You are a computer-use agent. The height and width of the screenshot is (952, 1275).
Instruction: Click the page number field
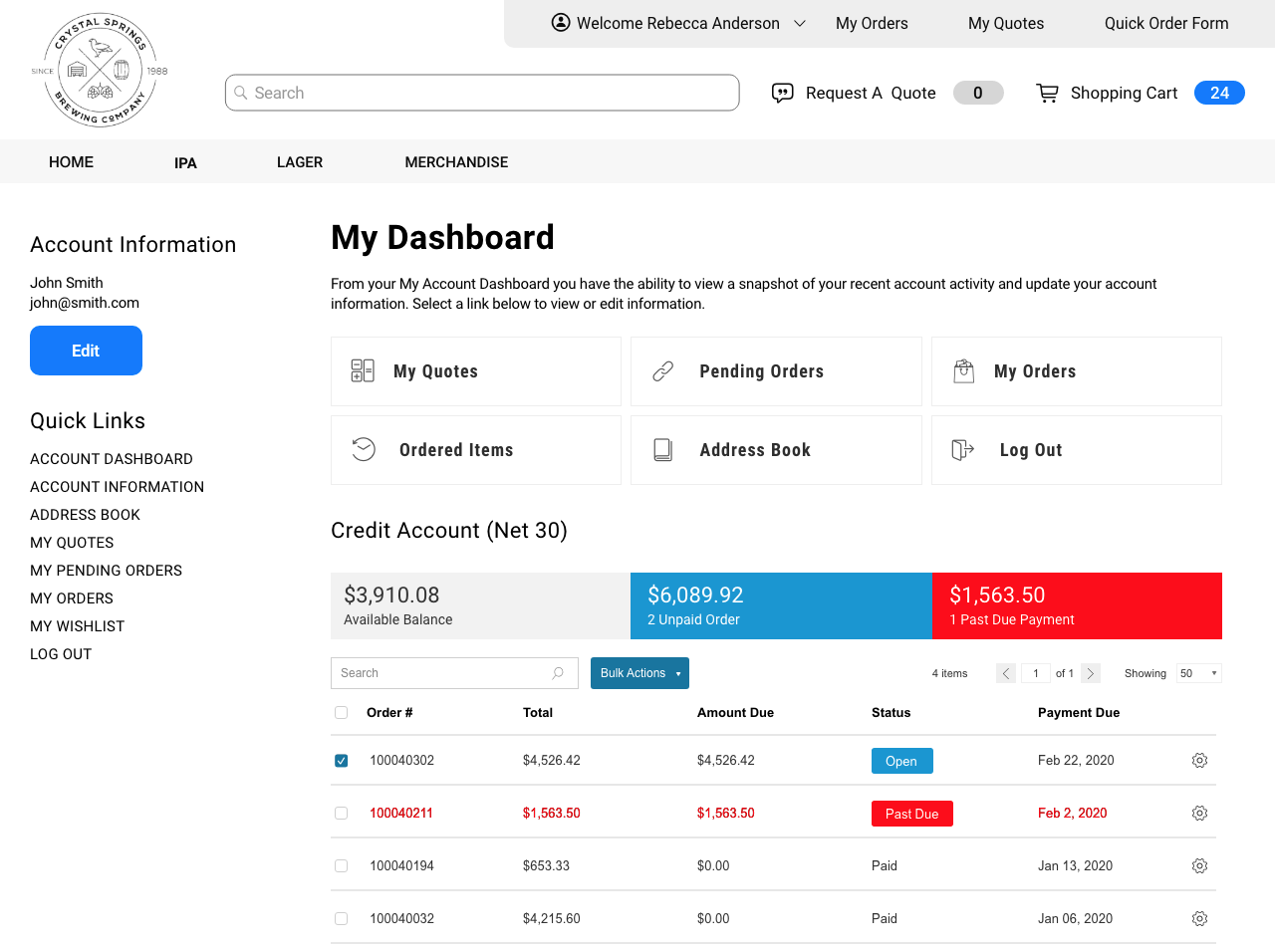(x=1036, y=673)
